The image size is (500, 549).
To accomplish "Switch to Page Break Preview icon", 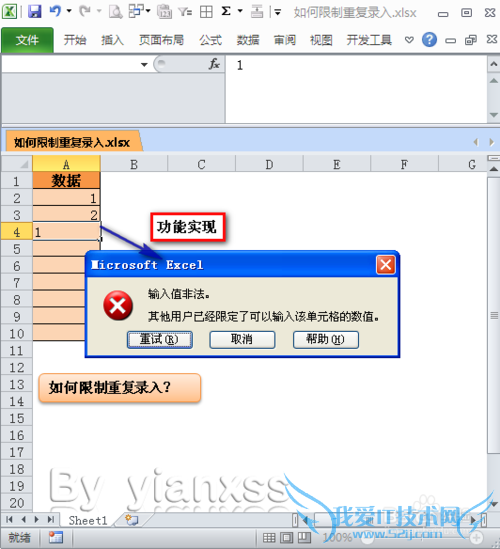I will (304, 538).
